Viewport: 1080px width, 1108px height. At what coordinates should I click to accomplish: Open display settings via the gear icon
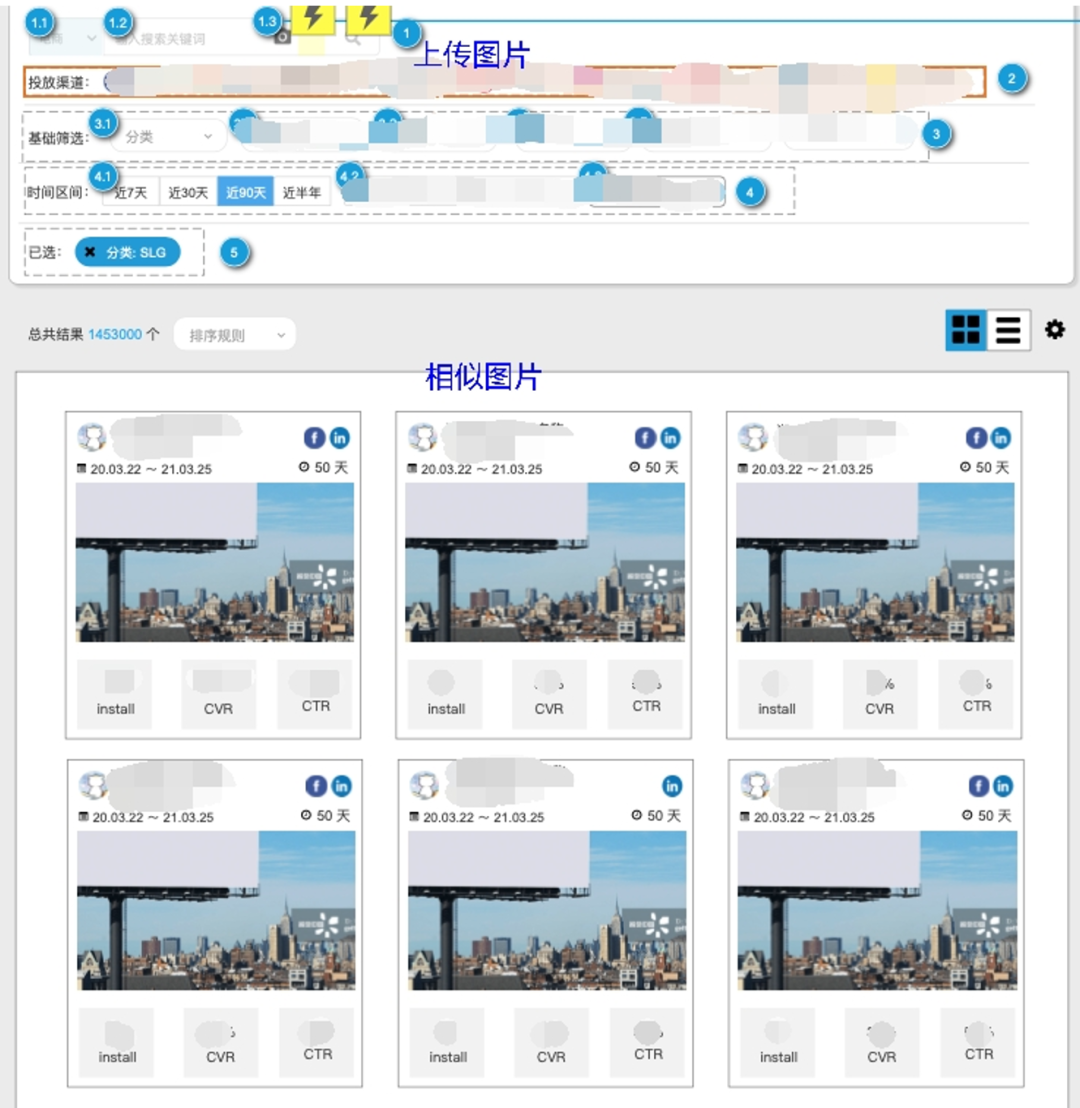click(1055, 329)
